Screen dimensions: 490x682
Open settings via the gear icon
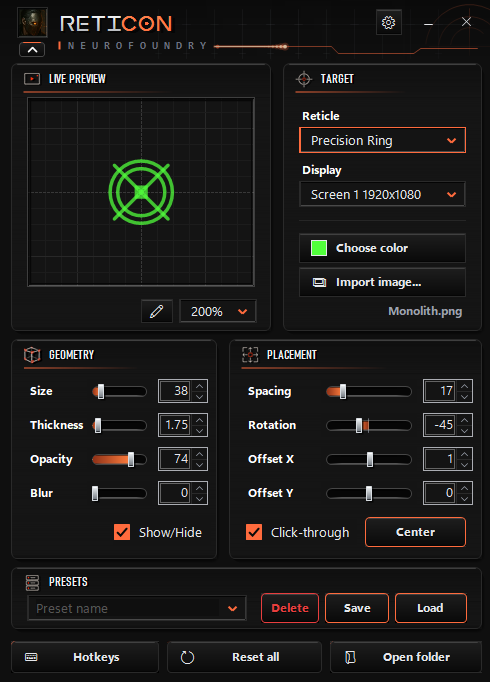coord(388,22)
